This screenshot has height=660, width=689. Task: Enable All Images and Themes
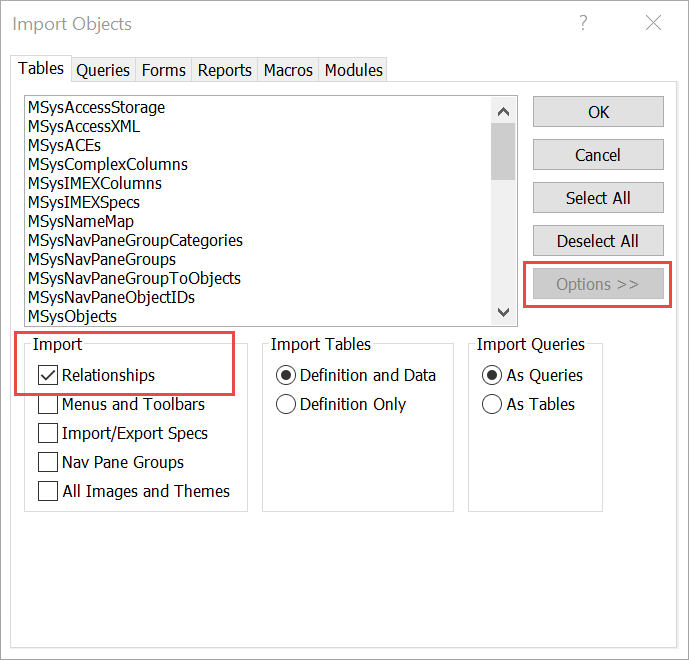pos(48,492)
